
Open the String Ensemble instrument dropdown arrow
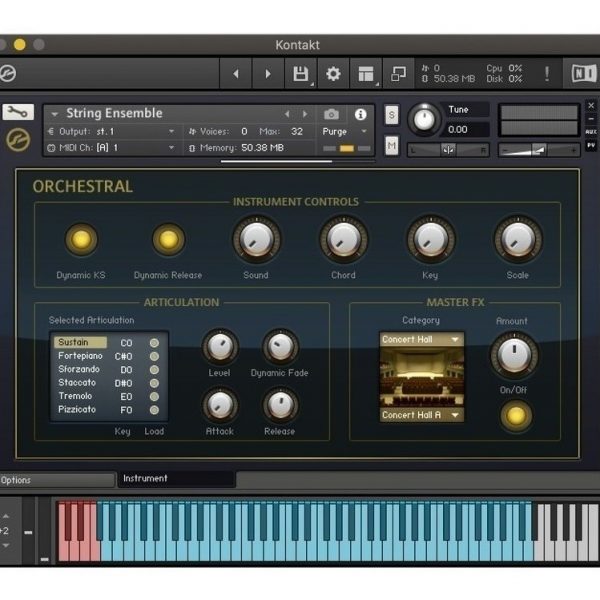point(55,114)
